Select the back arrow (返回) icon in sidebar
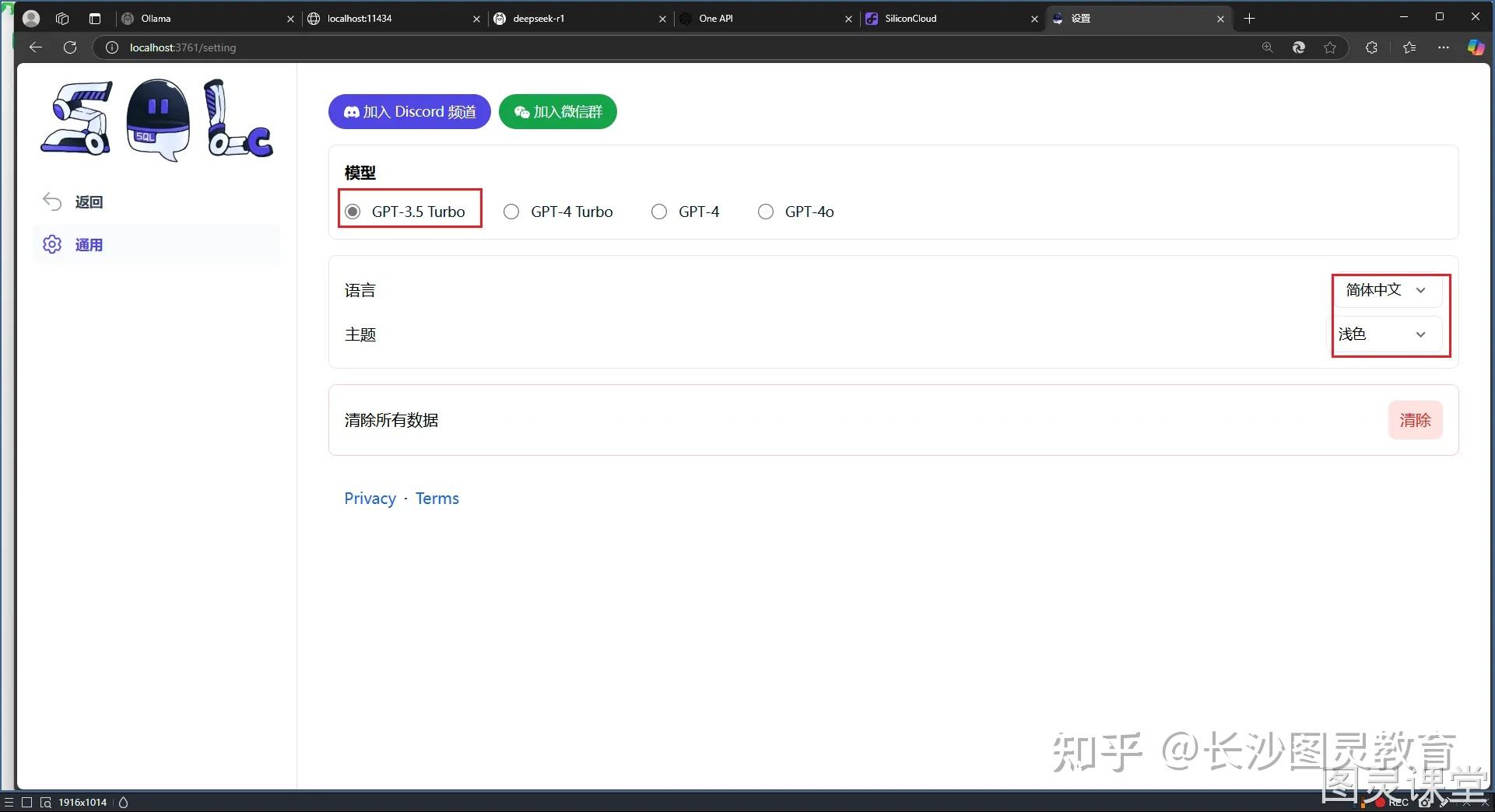This screenshot has width=1495, height=812. tap(51, 201)
